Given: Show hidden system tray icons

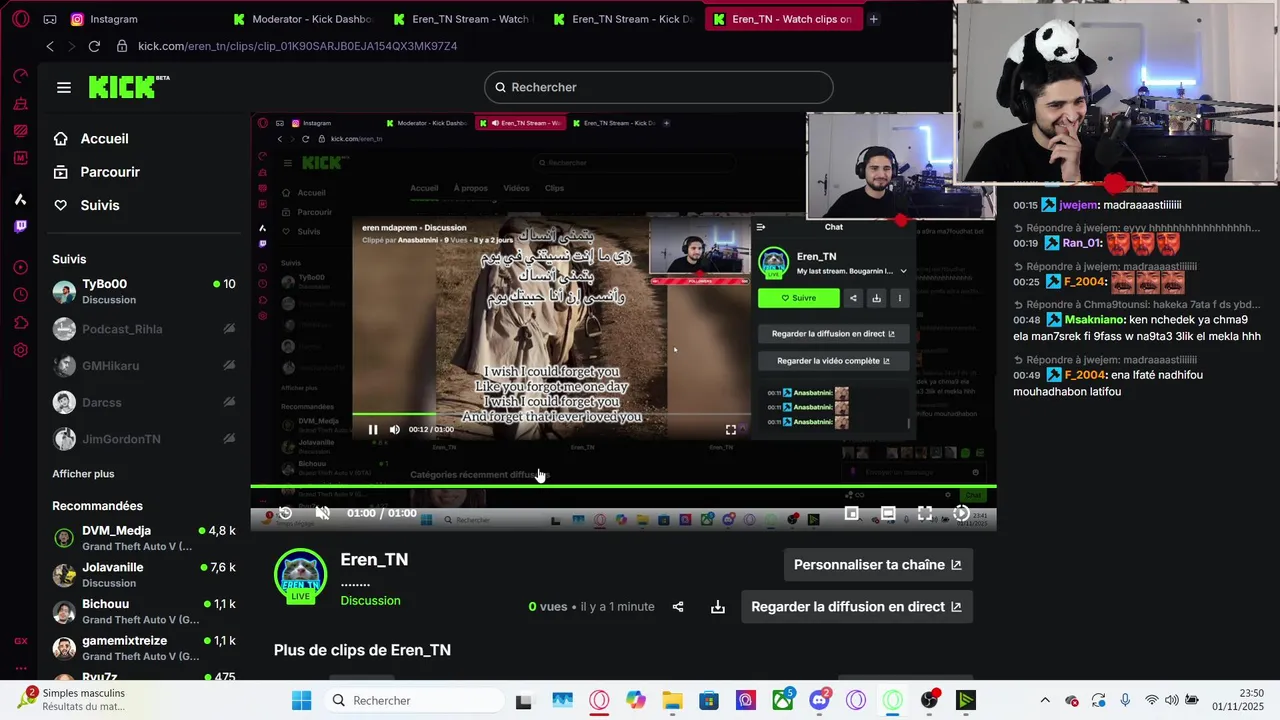Looking at the screenshot, I should (x=1045, y=700).
